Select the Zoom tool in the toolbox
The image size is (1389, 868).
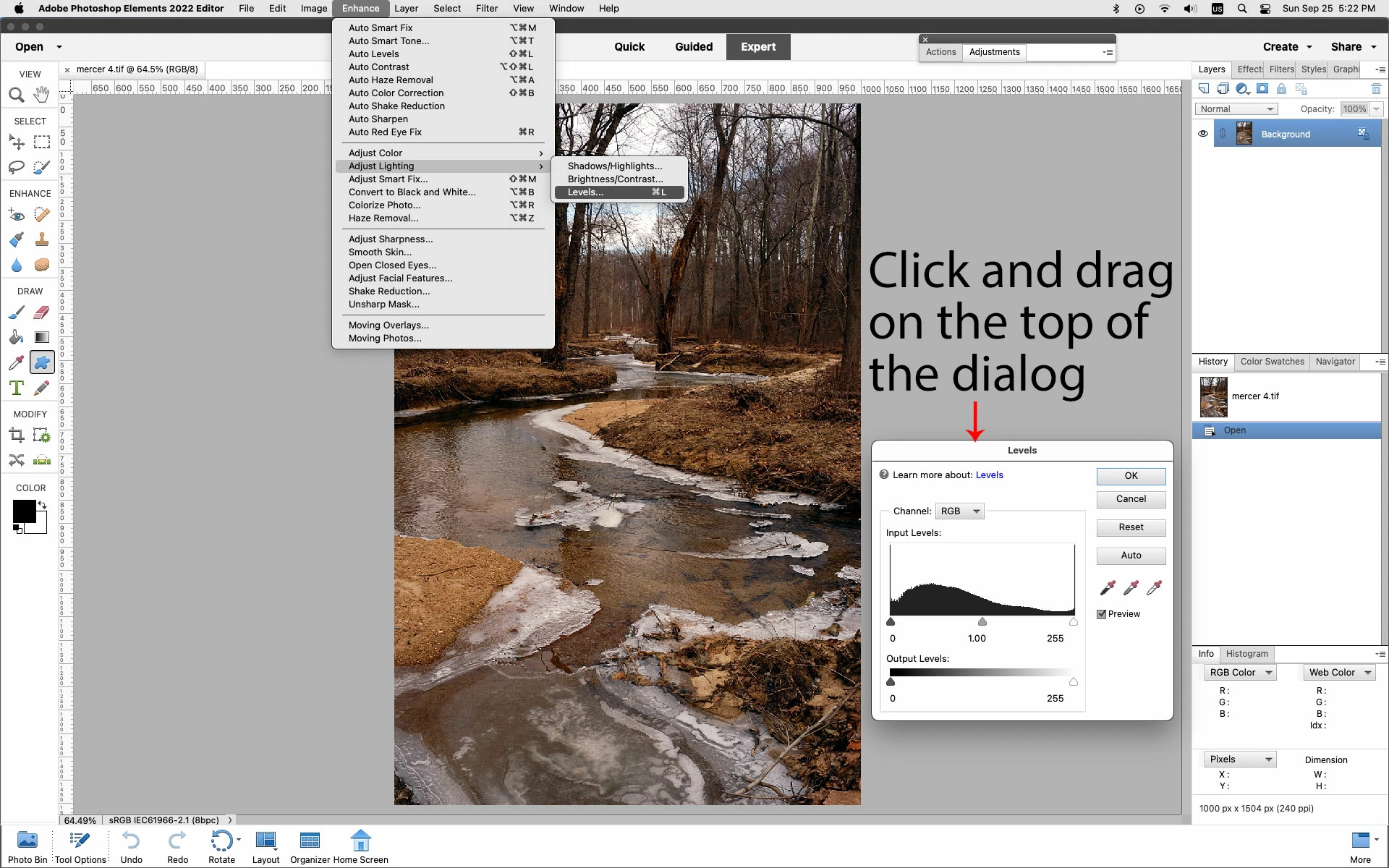click(x=17, y=95)
